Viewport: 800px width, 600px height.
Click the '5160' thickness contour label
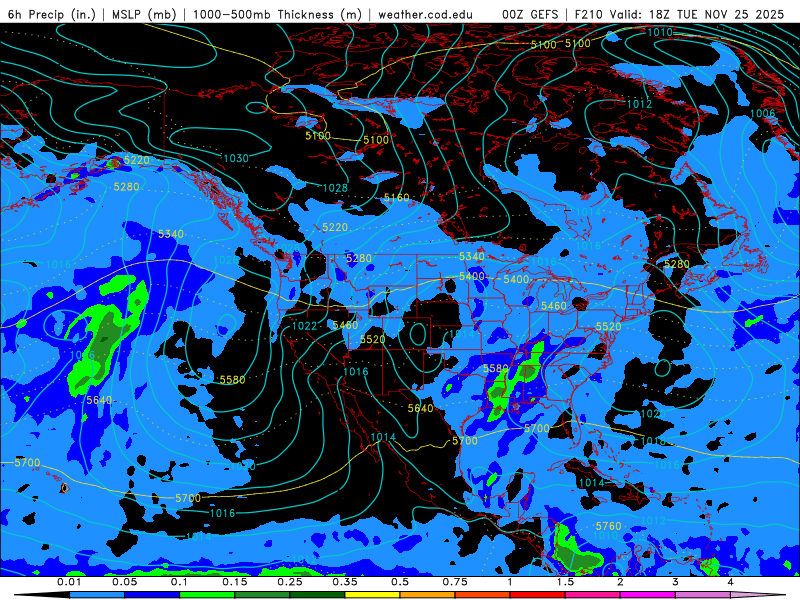[396, 197]
